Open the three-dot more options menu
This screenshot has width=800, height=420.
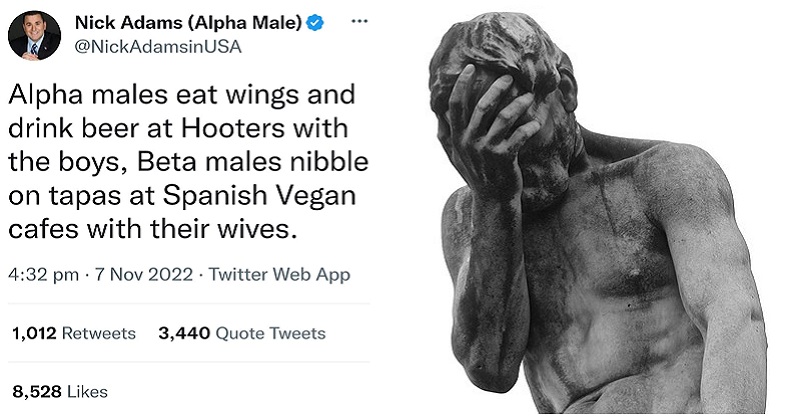360,21
